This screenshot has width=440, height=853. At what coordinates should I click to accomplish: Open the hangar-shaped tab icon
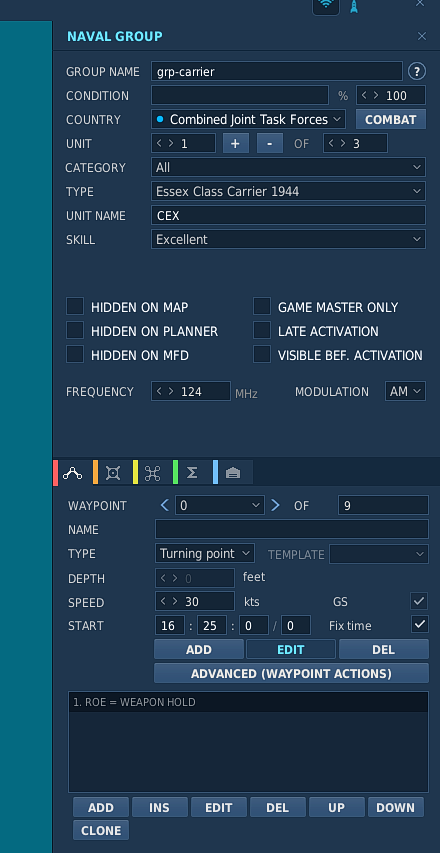coord(232,473)
